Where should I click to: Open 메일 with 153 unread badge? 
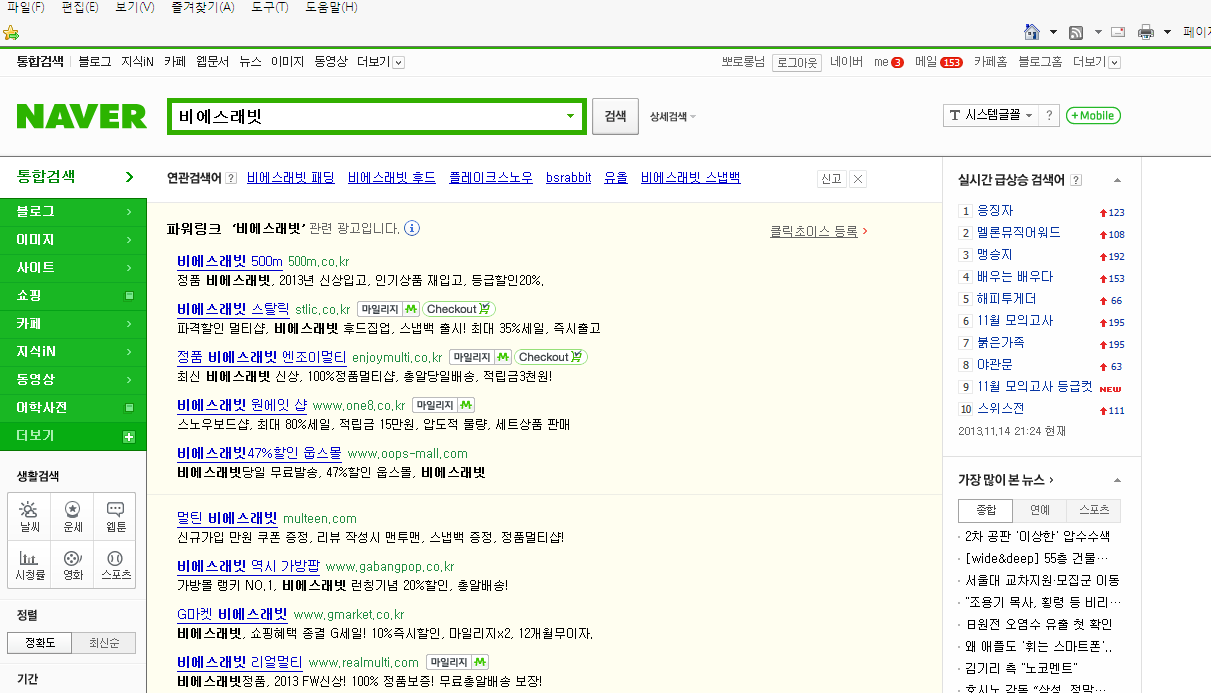939,62
